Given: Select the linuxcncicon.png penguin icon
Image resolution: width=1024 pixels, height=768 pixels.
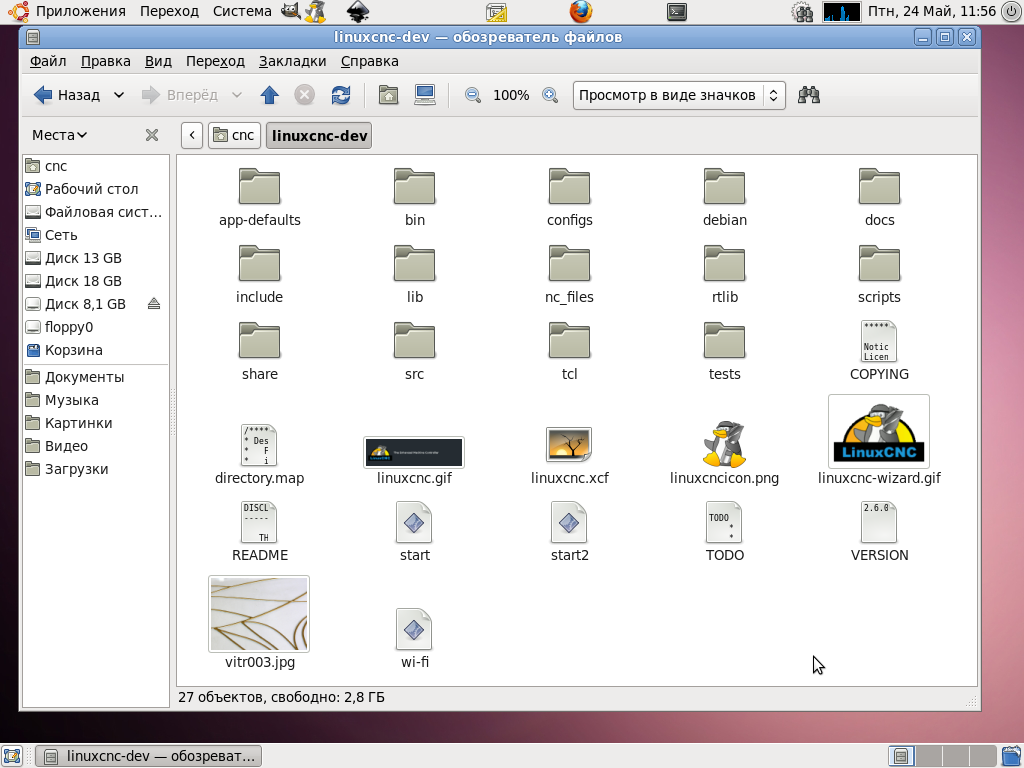Looking at the screenshot, I should click(x=724, y=444).
